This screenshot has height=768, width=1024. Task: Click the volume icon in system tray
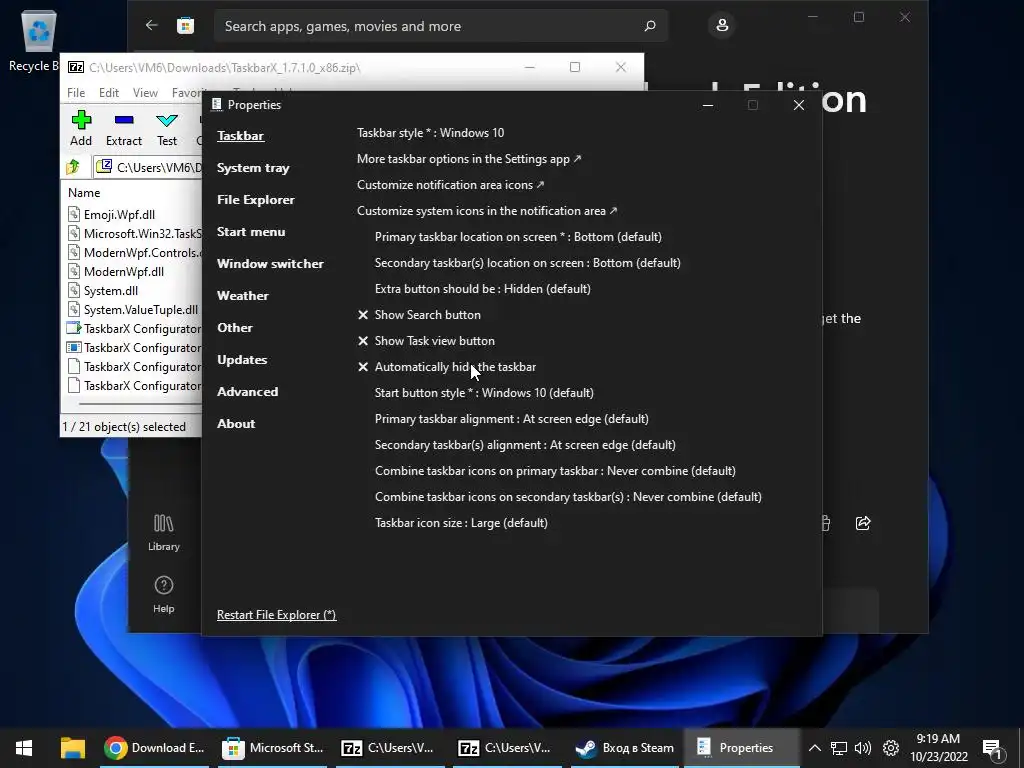pyautogui.click(x=863, y=748)
